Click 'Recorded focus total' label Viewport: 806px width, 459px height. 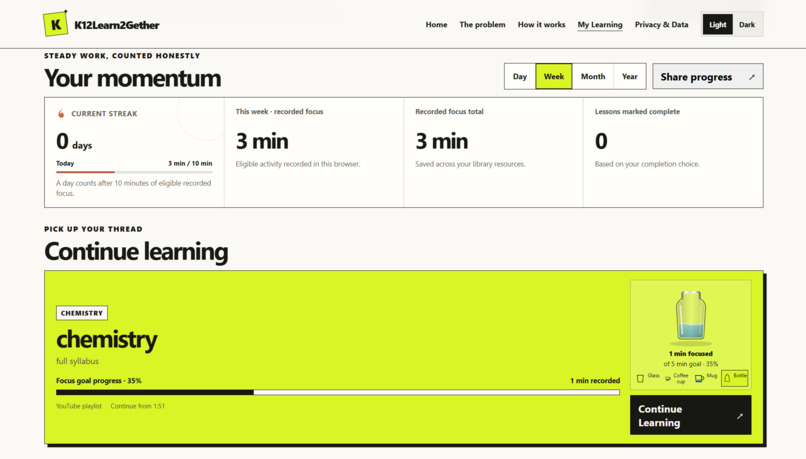coord(449,112)
